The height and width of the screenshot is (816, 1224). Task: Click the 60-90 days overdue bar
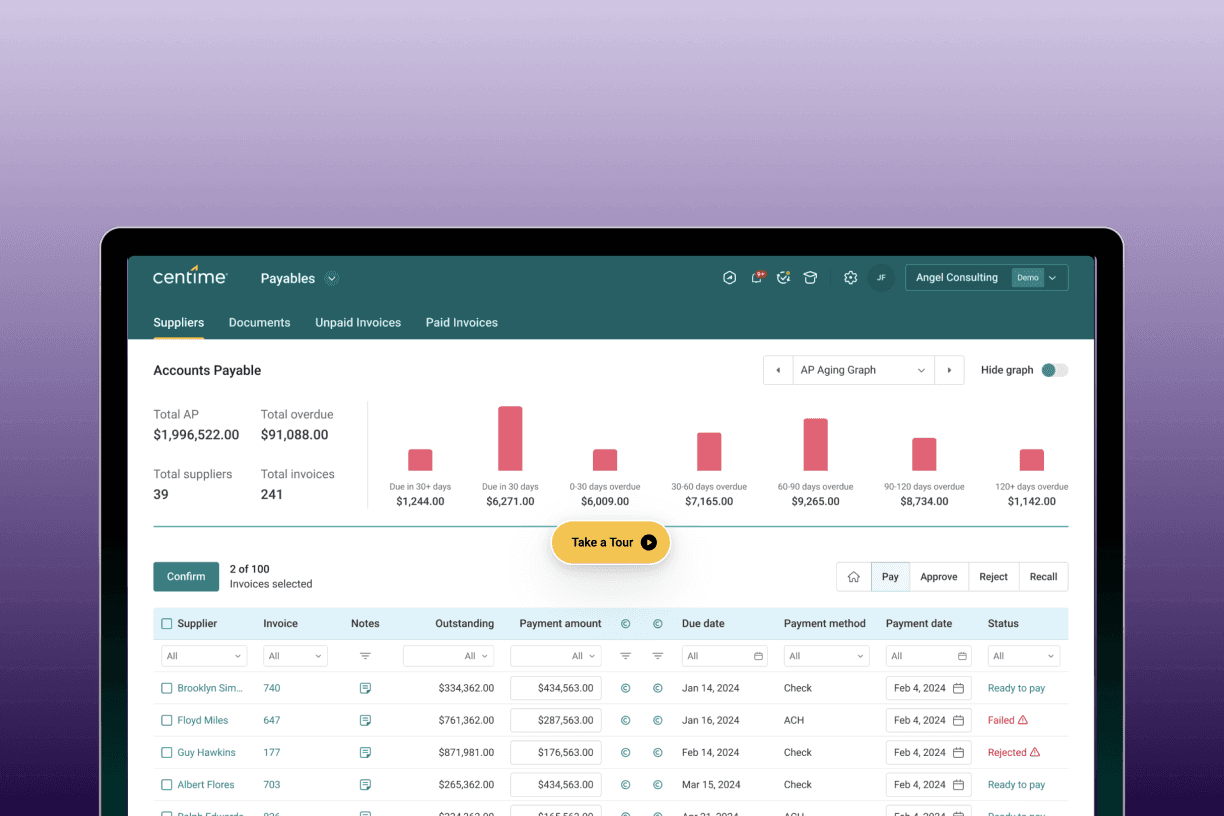pyautogui.click(x=815, y=445)
